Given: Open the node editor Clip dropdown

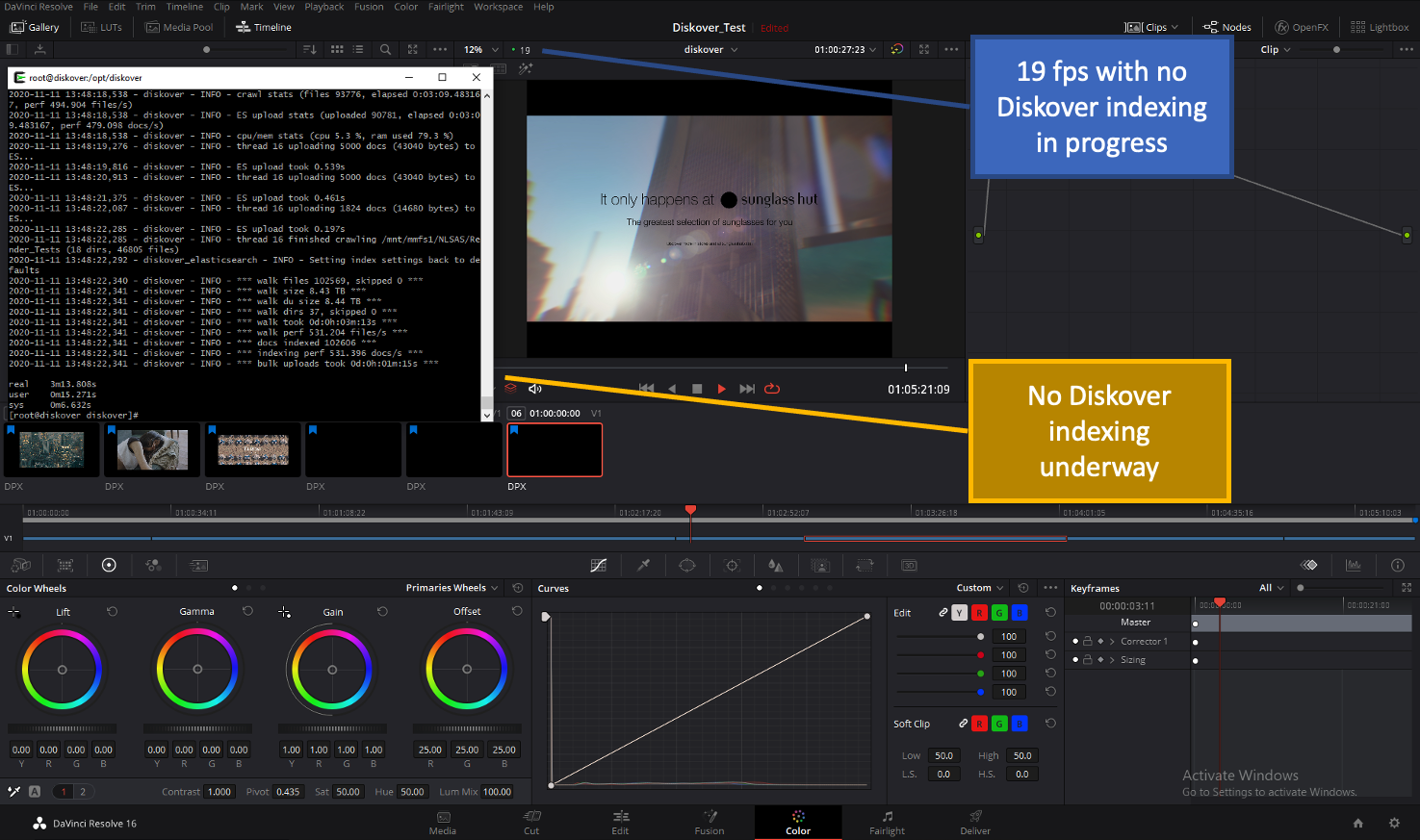Looking at the screenshot, I should pos(1276,49).
